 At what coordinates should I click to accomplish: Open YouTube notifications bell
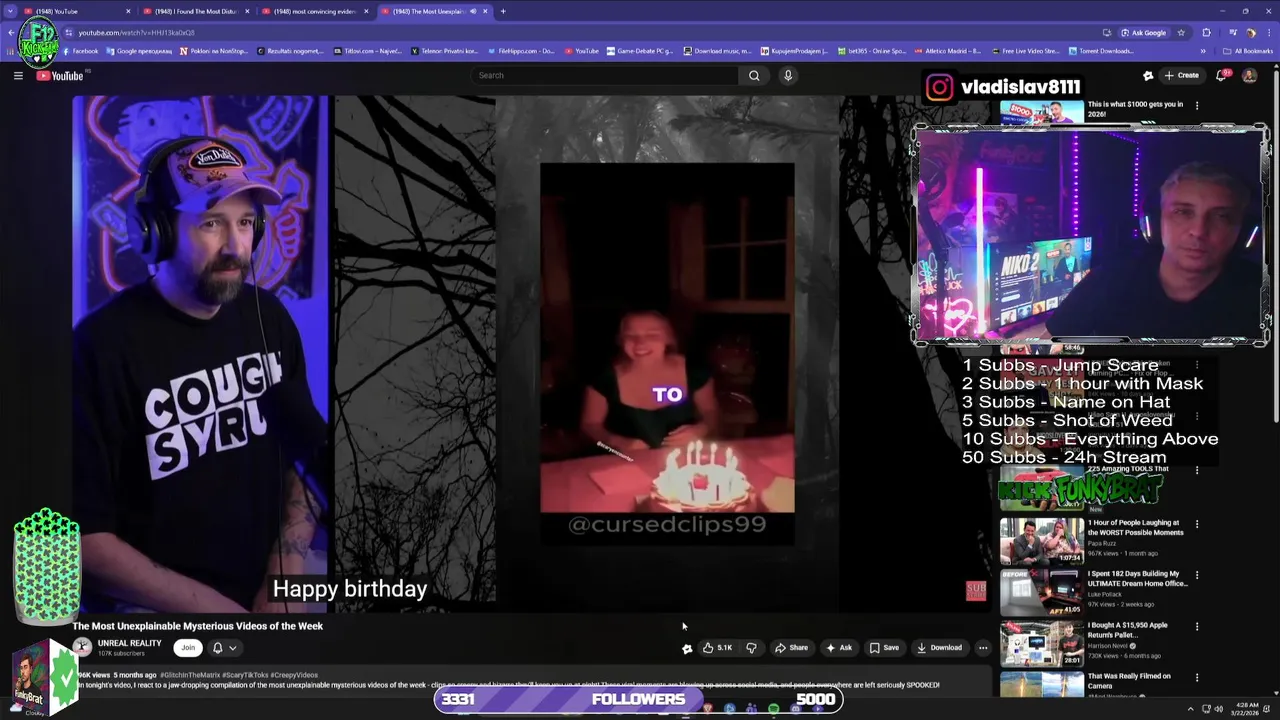coord(1222,75)
